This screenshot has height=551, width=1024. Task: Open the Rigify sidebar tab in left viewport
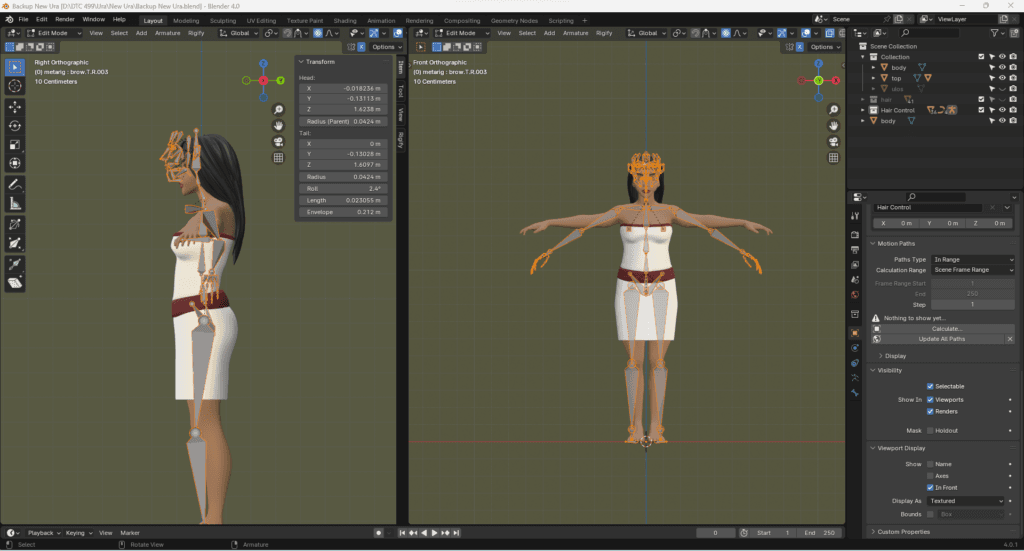401,140
